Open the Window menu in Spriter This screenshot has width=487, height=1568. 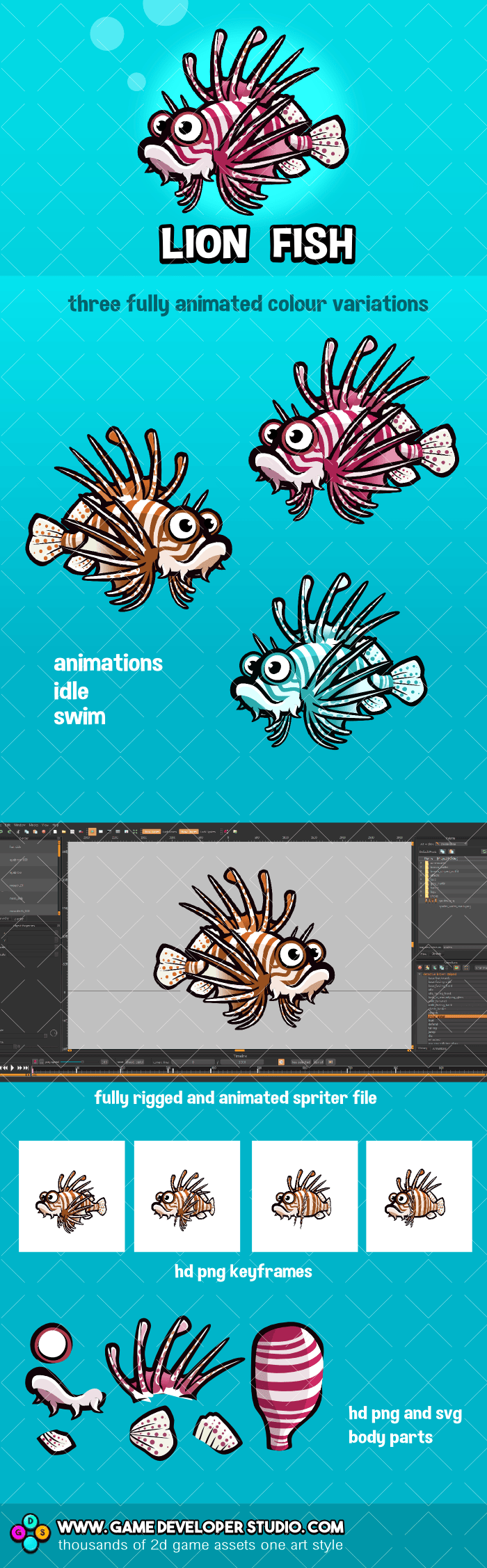(x=19, y=825)
